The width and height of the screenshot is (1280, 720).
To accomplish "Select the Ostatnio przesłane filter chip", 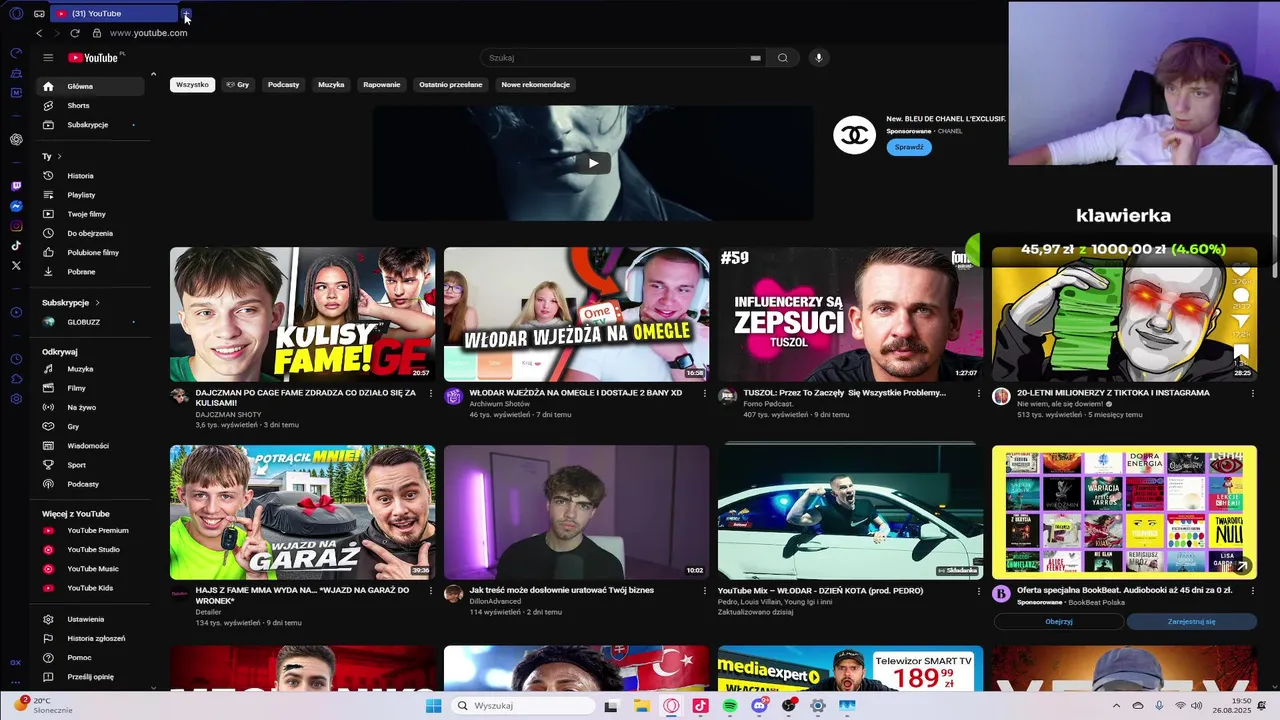I will coord(451,85).
